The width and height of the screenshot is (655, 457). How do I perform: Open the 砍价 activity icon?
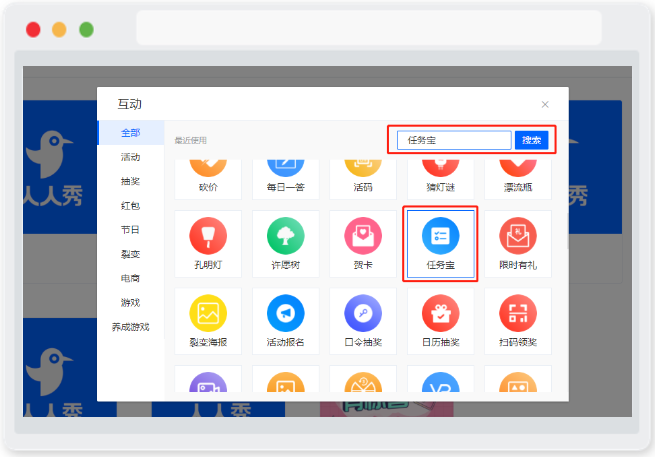pyautogui.click(x=208, y=168)
